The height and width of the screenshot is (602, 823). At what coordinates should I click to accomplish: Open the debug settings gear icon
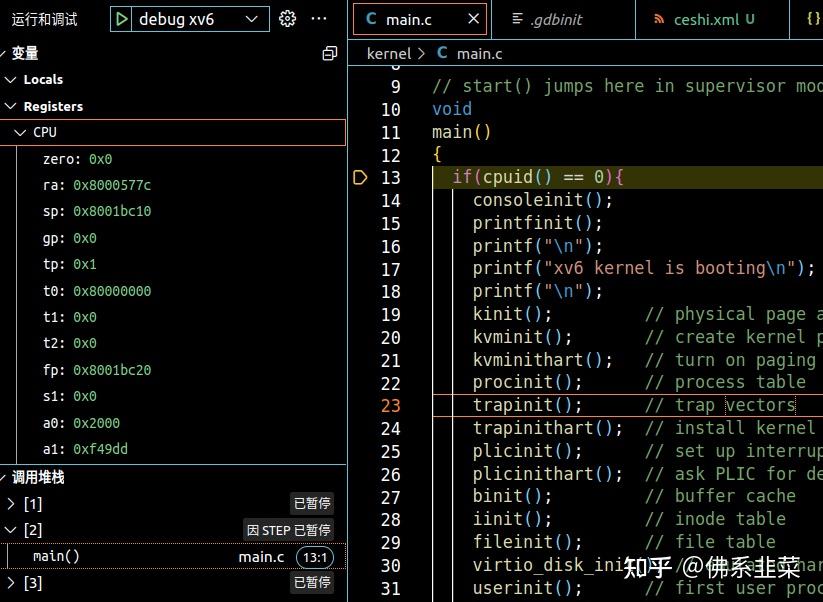click(x=287, y=18)
